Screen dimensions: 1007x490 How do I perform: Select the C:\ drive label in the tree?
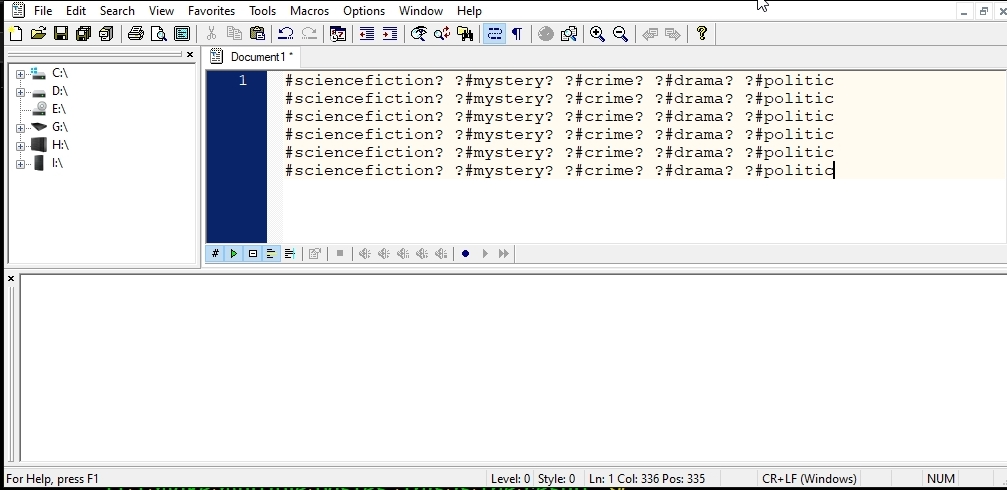(60, 73)
